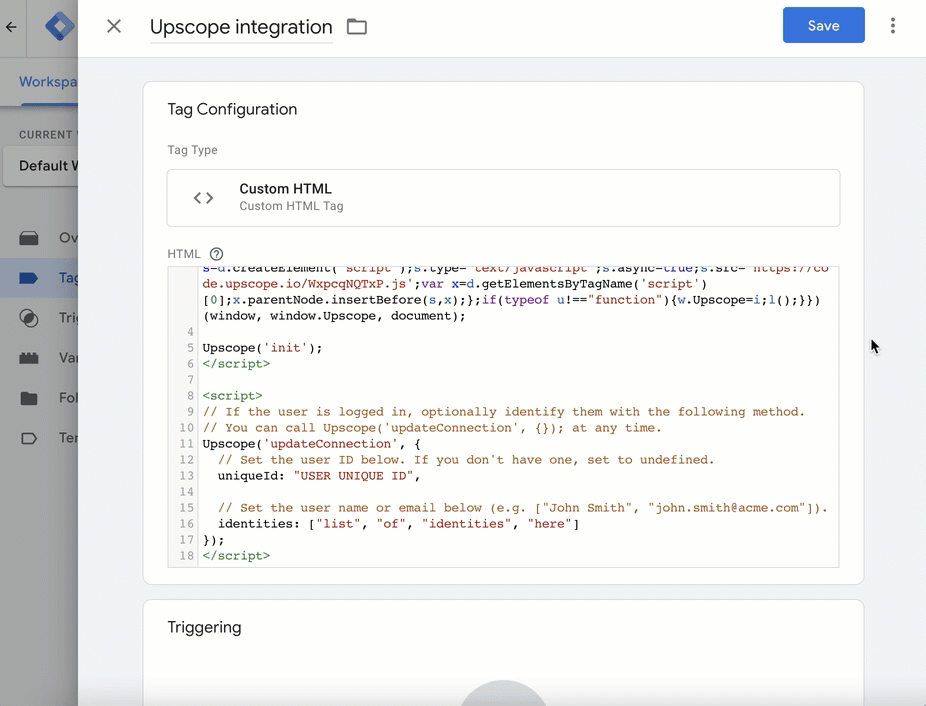Click the Google Tag Manager logo
926x706 pixels.
[x=60, y=27]
